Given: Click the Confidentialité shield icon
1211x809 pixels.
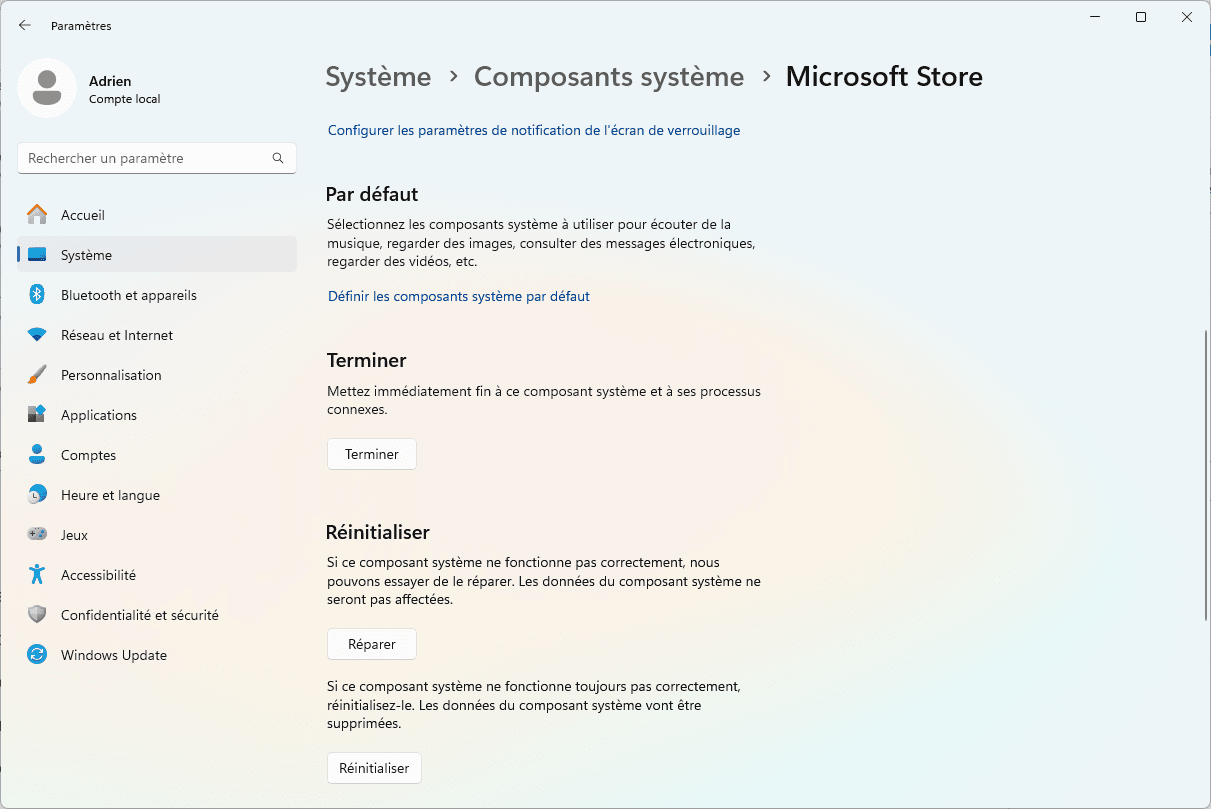Looking at the screenshot, I should point(37,615).
